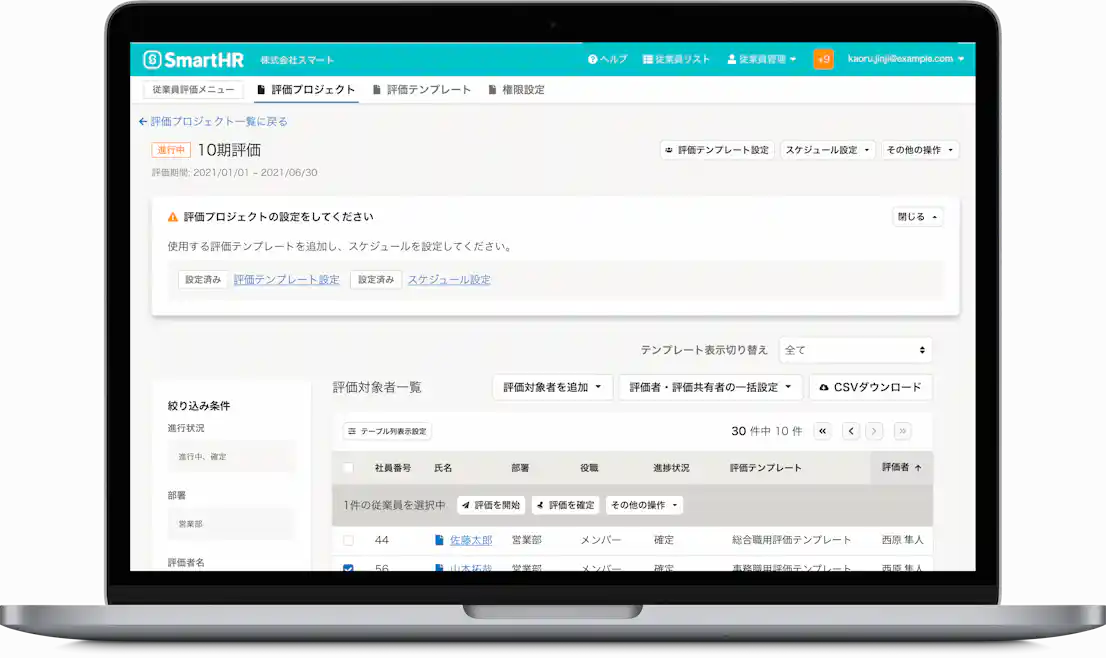Open the テンプレート表示切り替え combo box
The image size is (1106, 658).
[x=855, y=350]
